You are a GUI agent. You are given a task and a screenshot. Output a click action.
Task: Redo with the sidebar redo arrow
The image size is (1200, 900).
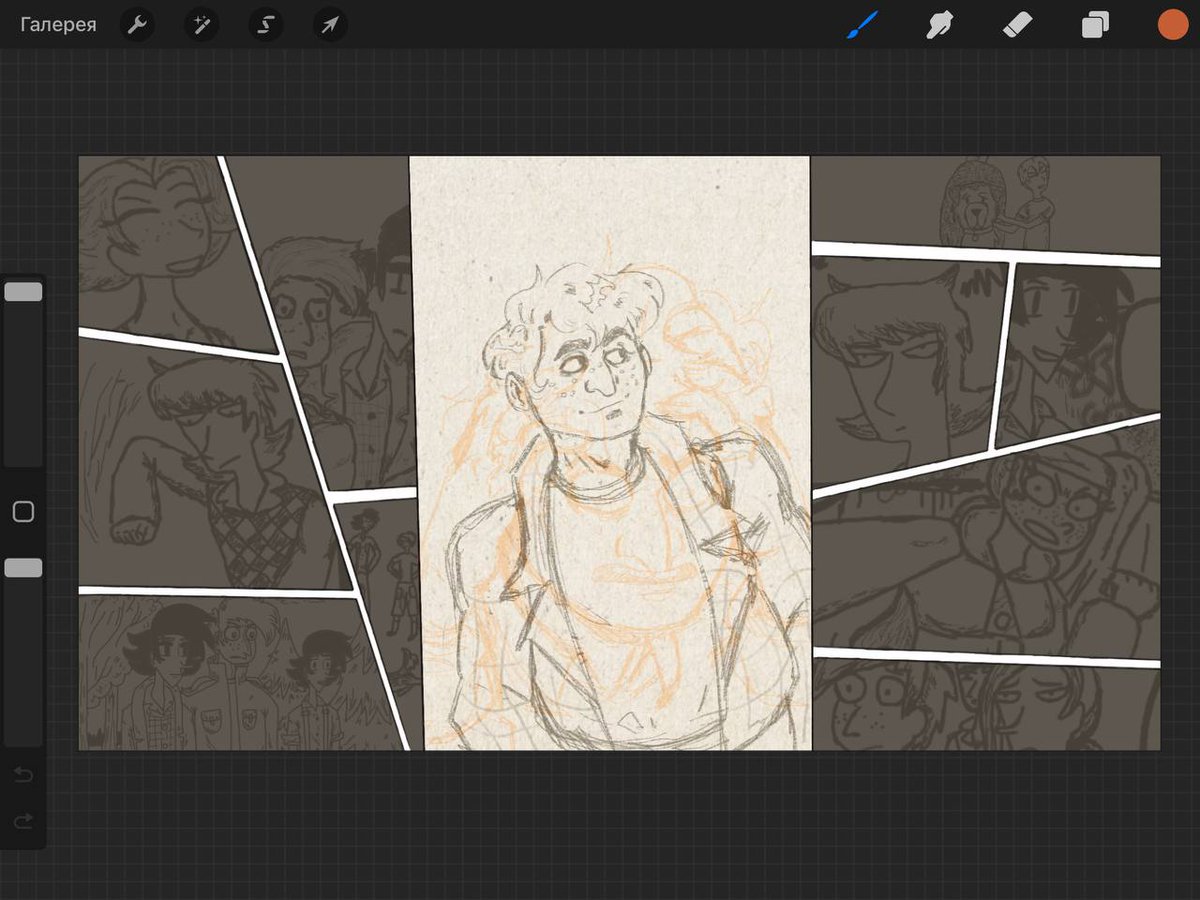coord(23,822)
